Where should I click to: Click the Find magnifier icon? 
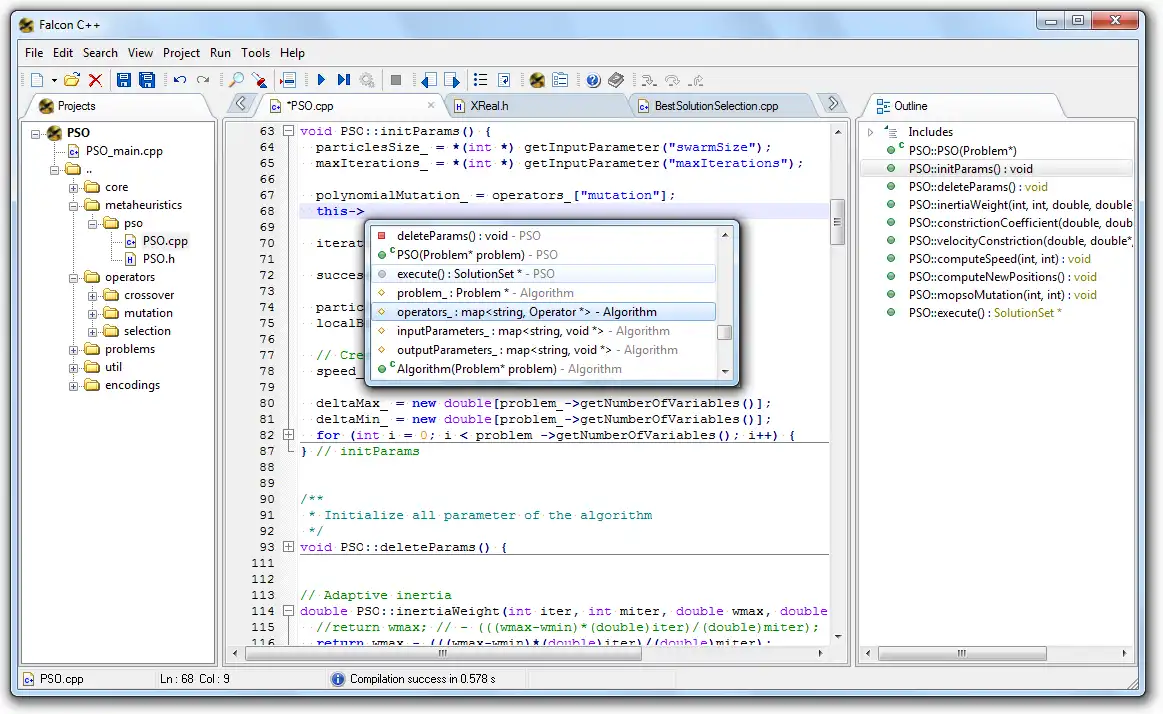click(237, 80)
